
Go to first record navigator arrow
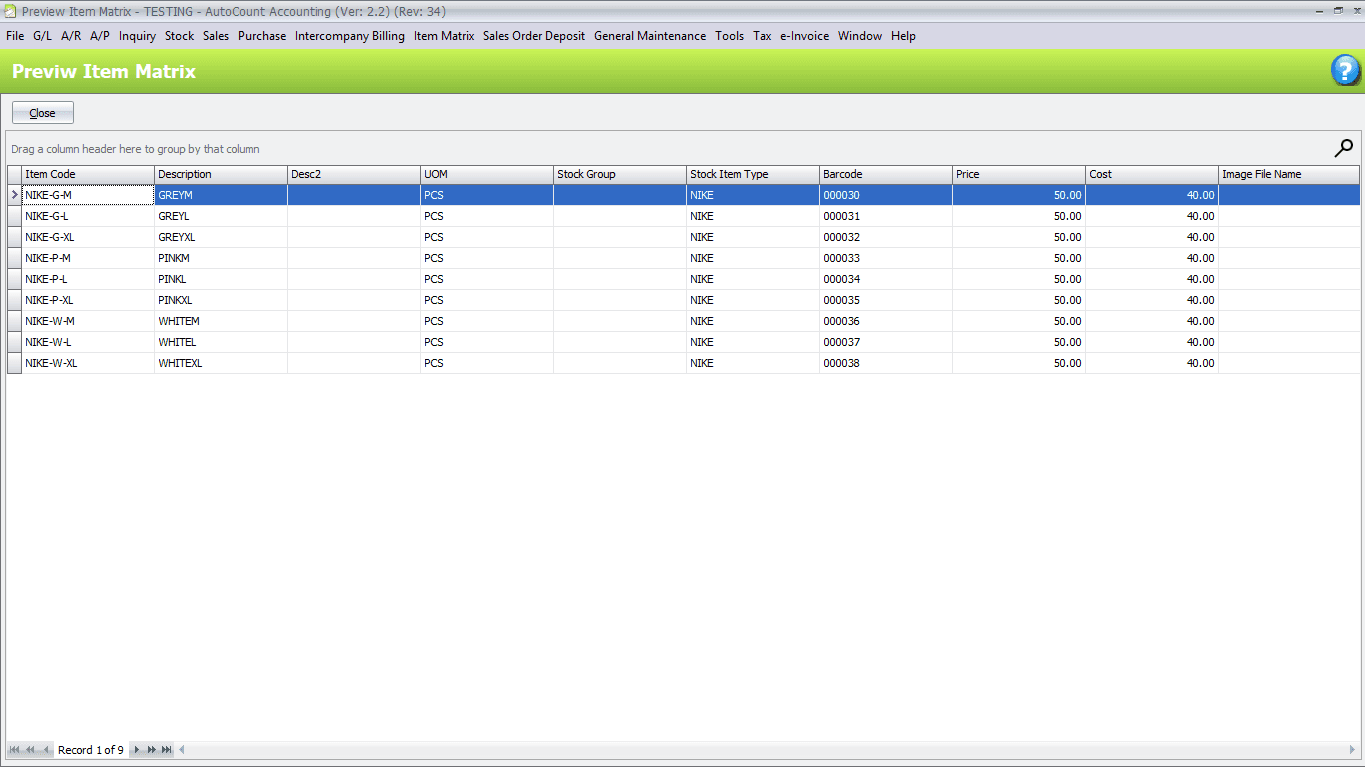15,750
